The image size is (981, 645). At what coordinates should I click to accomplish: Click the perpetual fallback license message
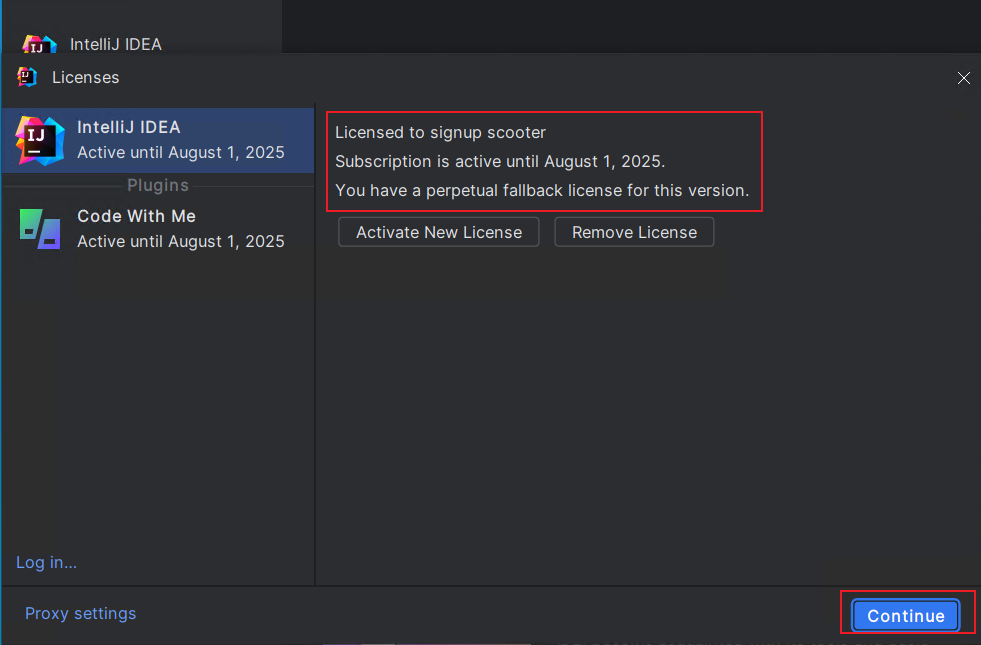[542, 190]
